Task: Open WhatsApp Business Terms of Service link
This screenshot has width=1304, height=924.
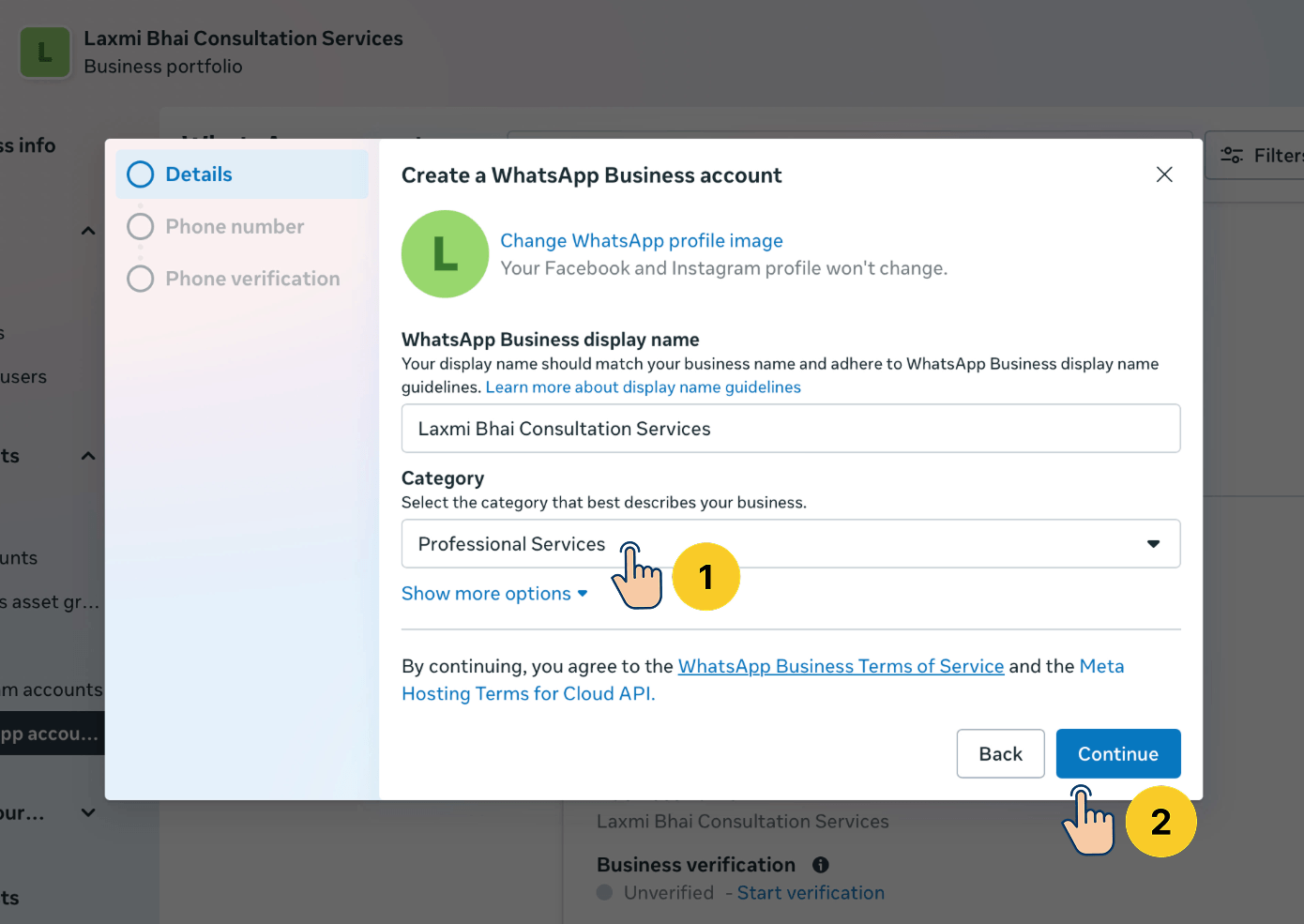Action: click(841, 666)
